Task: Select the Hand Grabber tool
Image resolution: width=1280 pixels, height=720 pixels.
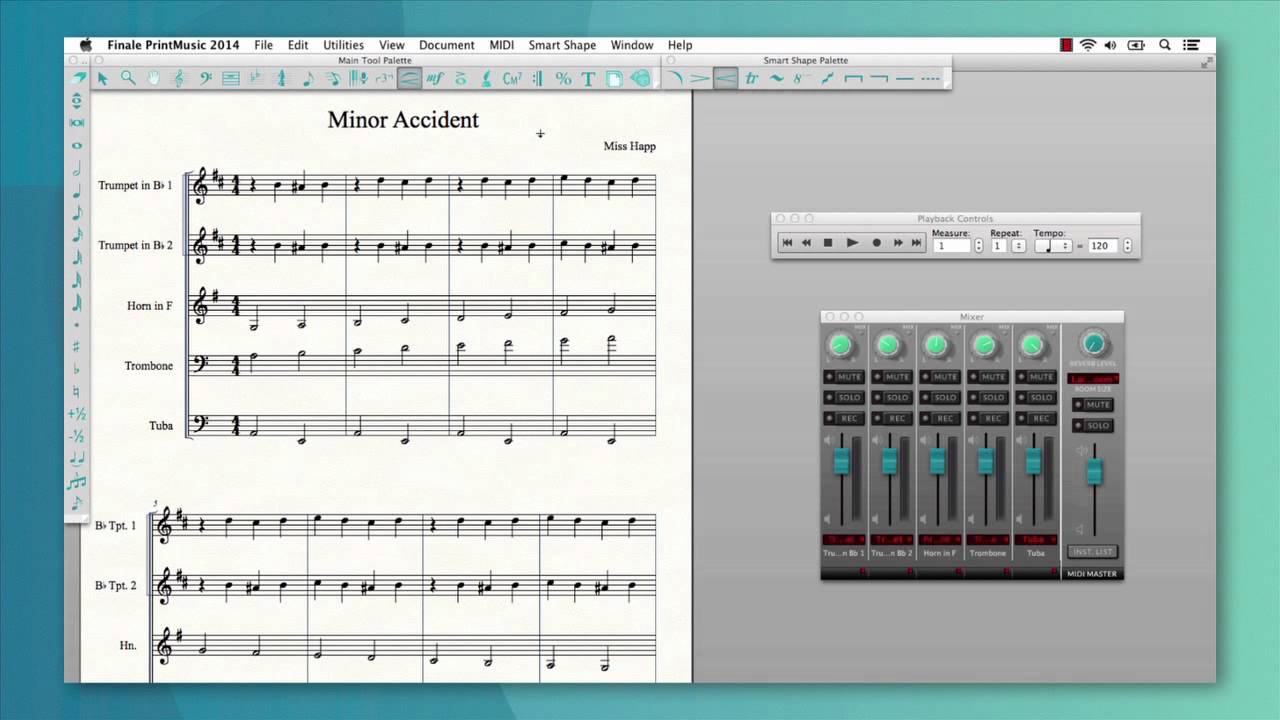Action: [x=154, y=78]
